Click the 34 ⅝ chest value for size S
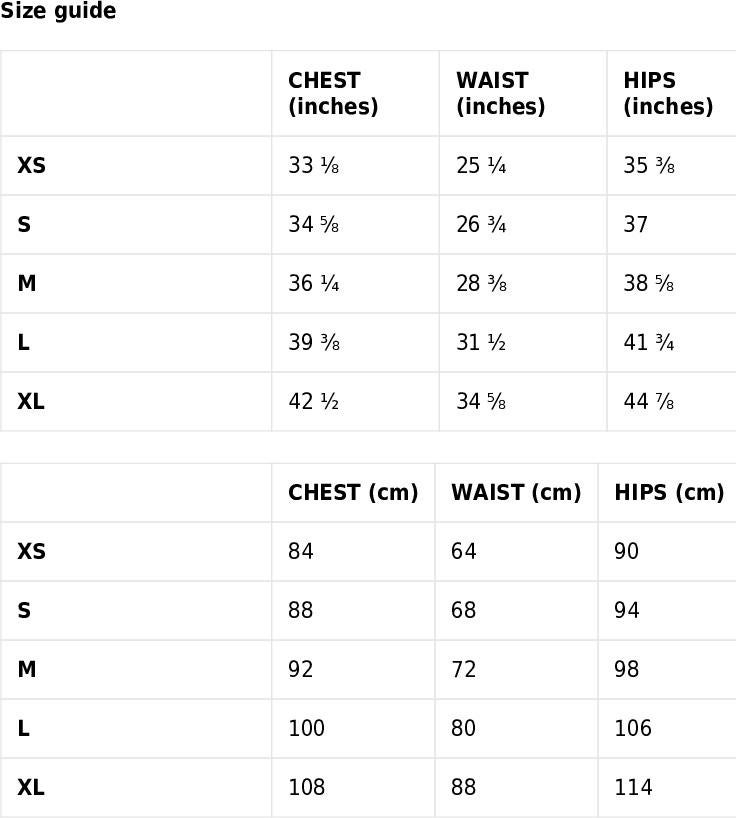Image resolution: width=736 pixels, height=818 pixels. (x=313, y=224)
